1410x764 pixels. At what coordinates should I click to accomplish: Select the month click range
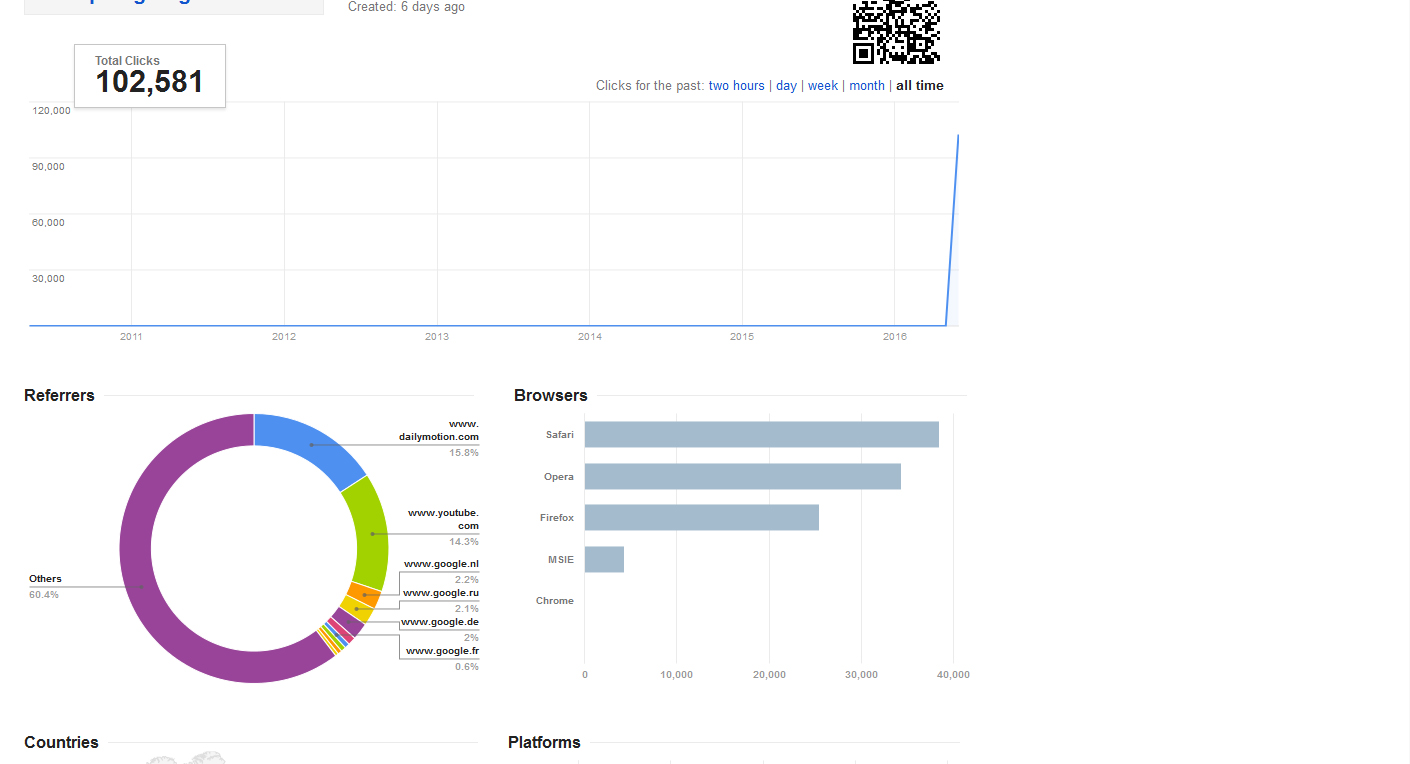(x=867, y=86)
